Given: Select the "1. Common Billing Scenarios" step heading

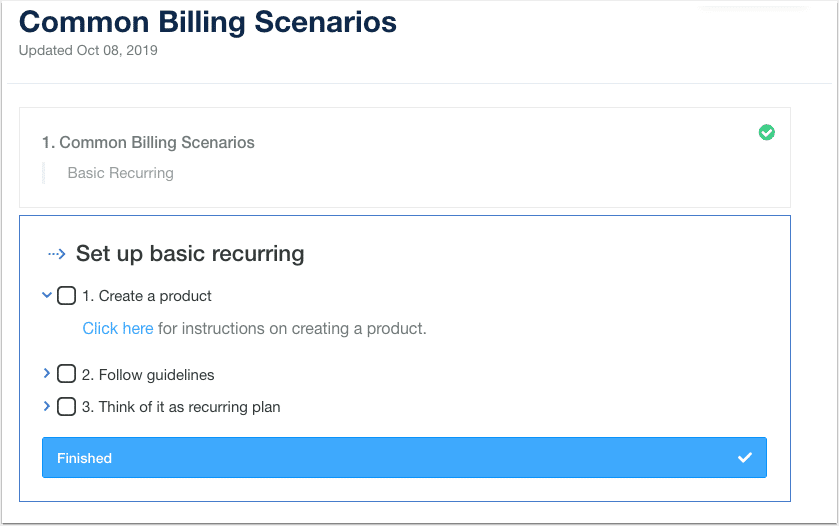Looking at the screenshot, I should coord(148,143).
